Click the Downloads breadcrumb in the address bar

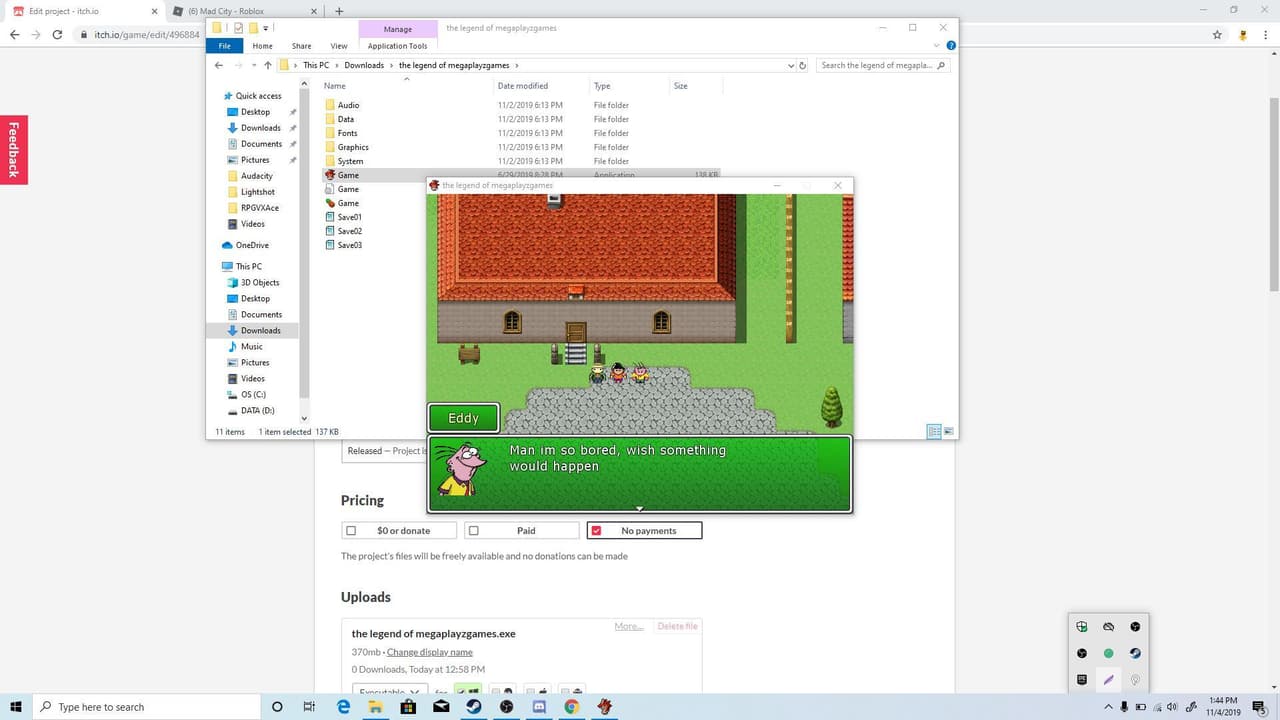pyautogui.click(x=364, y=65)
